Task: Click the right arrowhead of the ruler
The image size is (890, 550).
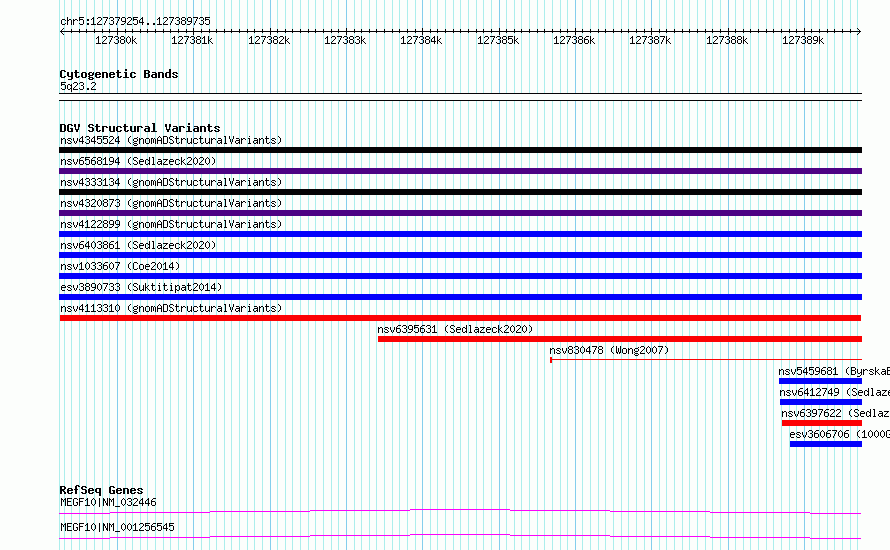Action: tap(859, 32)
